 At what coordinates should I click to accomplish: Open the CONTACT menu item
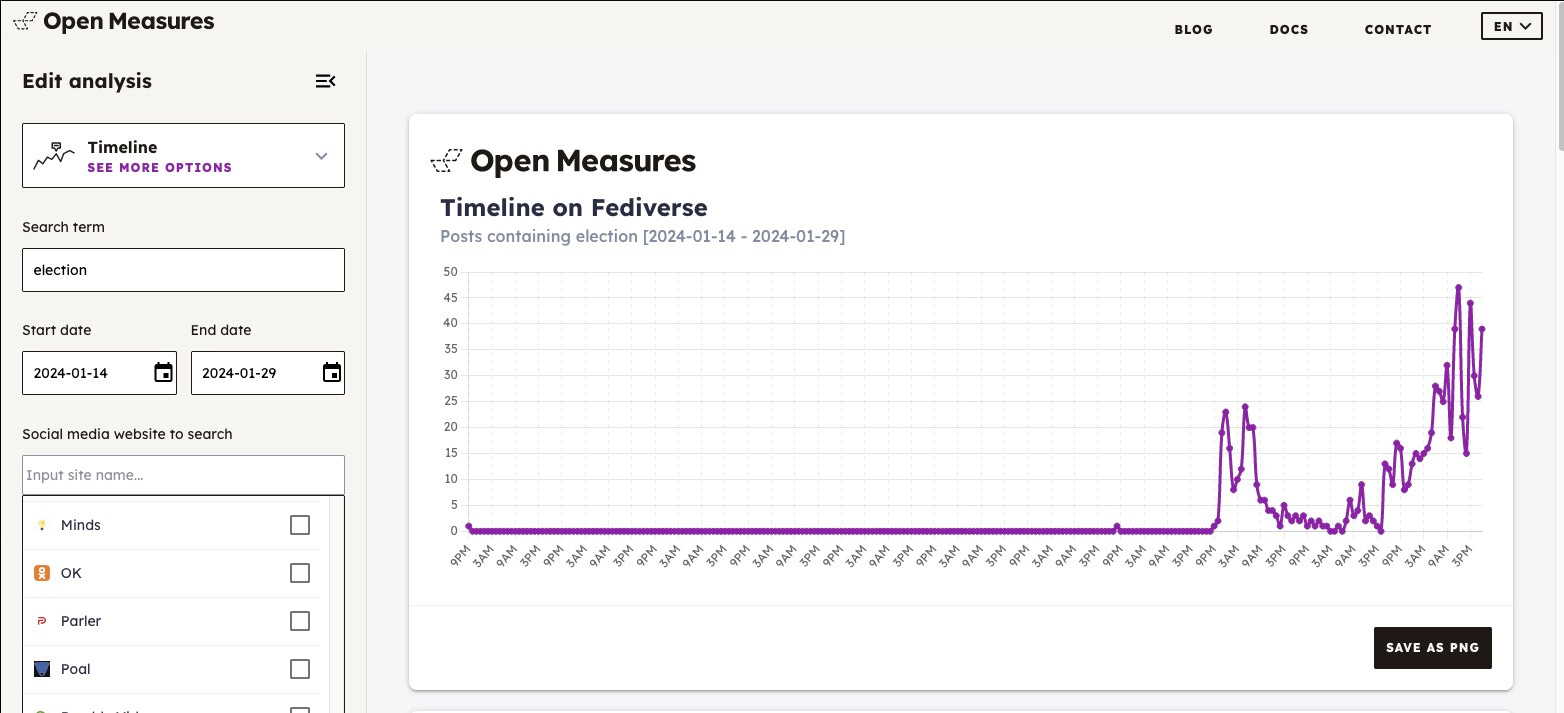(x=1398, y=29)
